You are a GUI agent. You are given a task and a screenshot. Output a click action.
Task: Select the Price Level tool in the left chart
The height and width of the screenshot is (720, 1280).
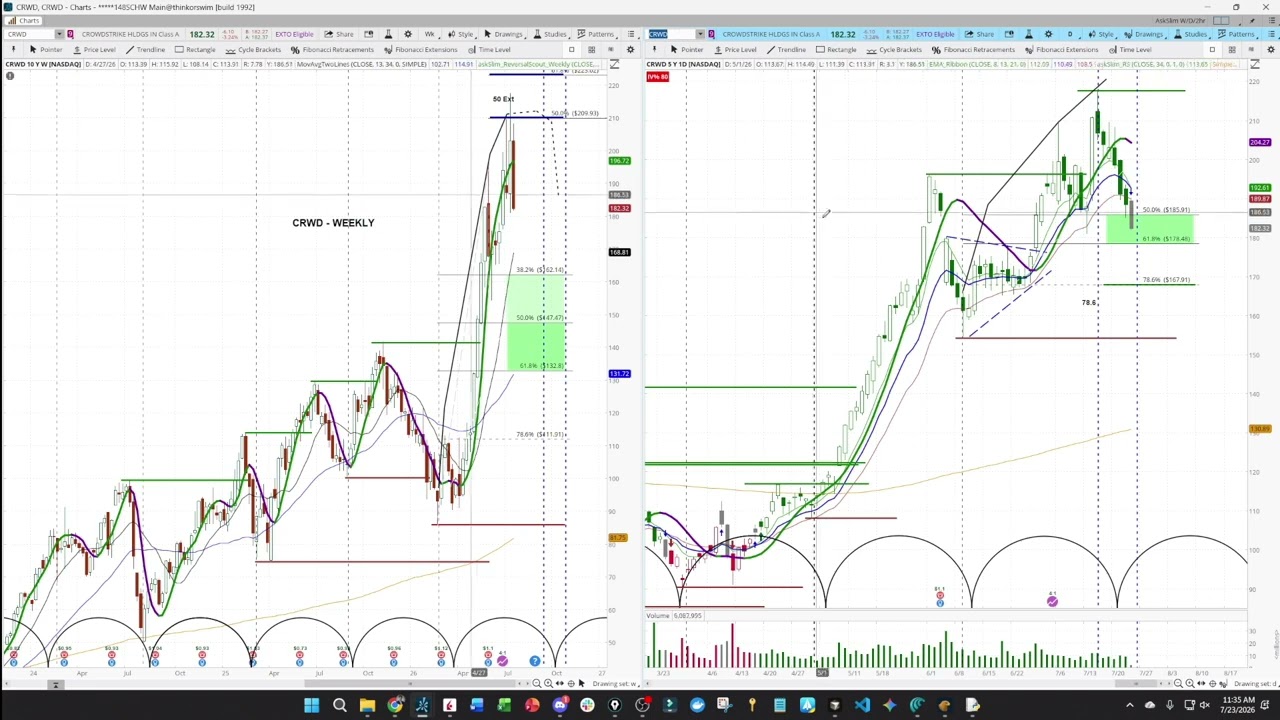tap(94, 50)
